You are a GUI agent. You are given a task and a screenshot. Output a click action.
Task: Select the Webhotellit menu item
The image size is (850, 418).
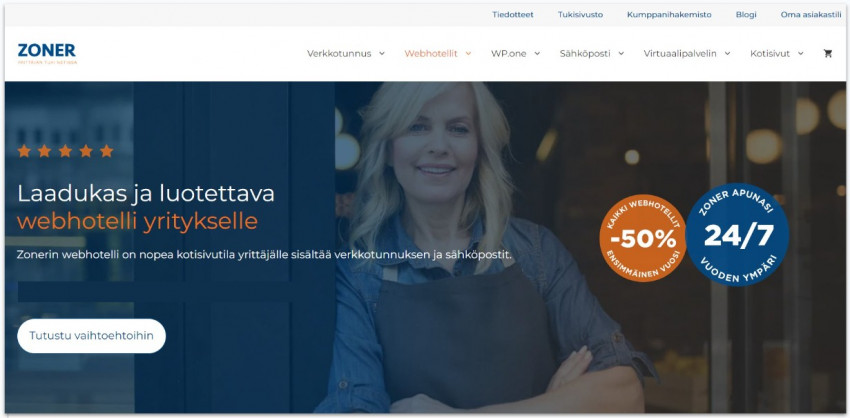tap(431, 54)
